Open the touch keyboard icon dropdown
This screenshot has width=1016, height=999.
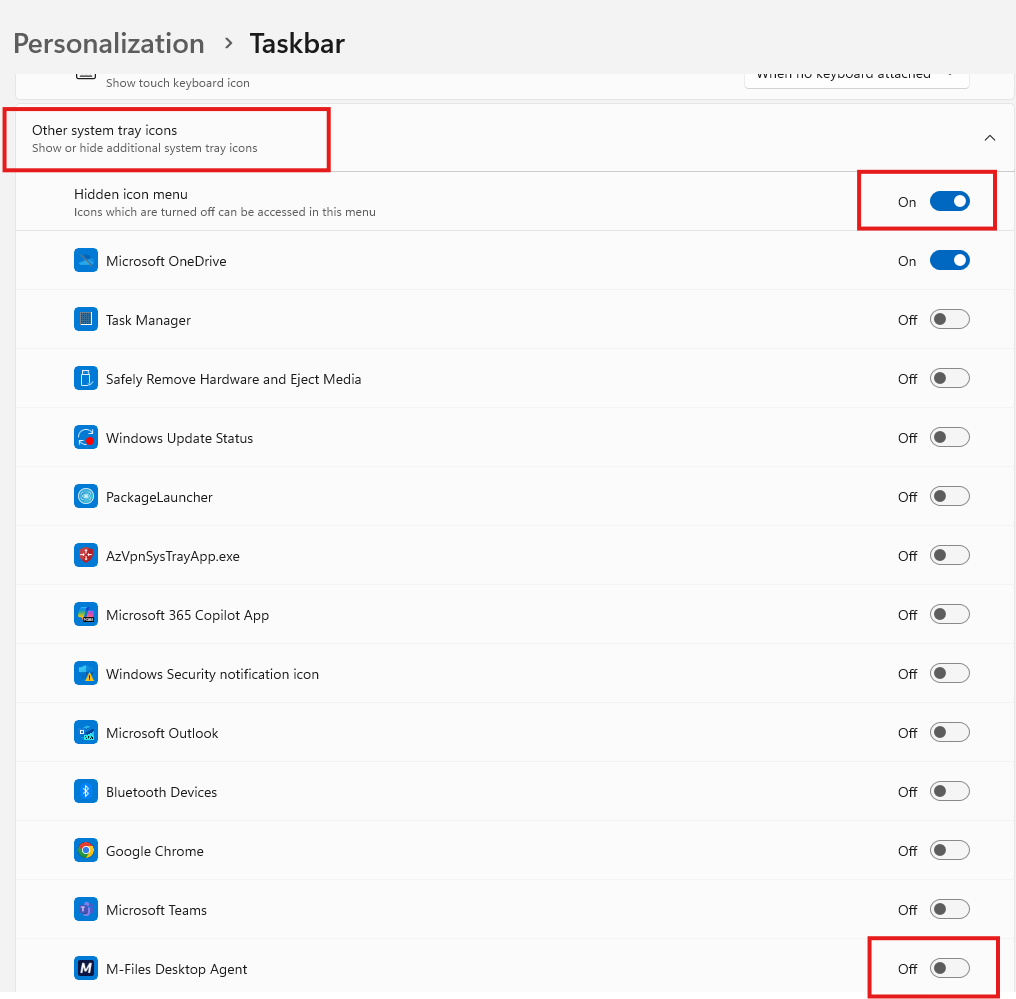[x=857, y=78]
